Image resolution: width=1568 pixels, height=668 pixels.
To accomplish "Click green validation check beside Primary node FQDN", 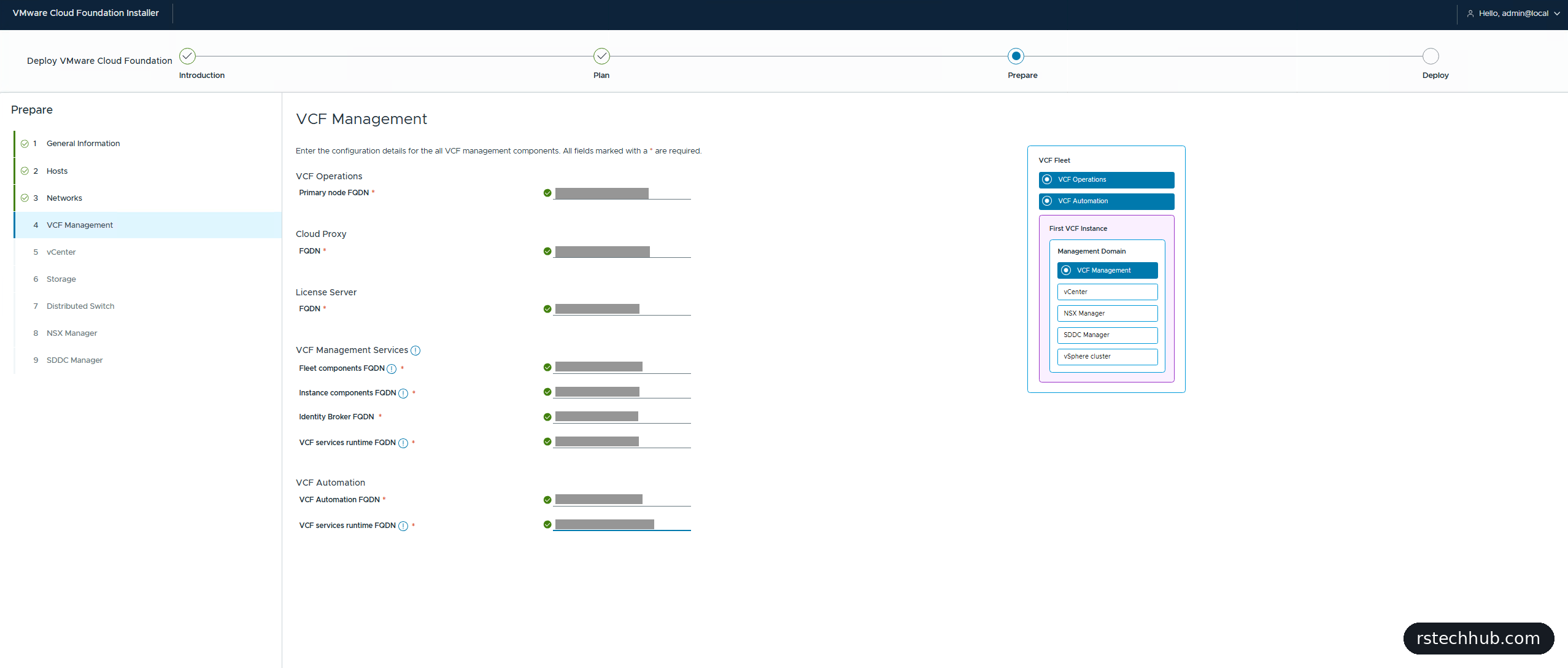I will coord(547,193).
